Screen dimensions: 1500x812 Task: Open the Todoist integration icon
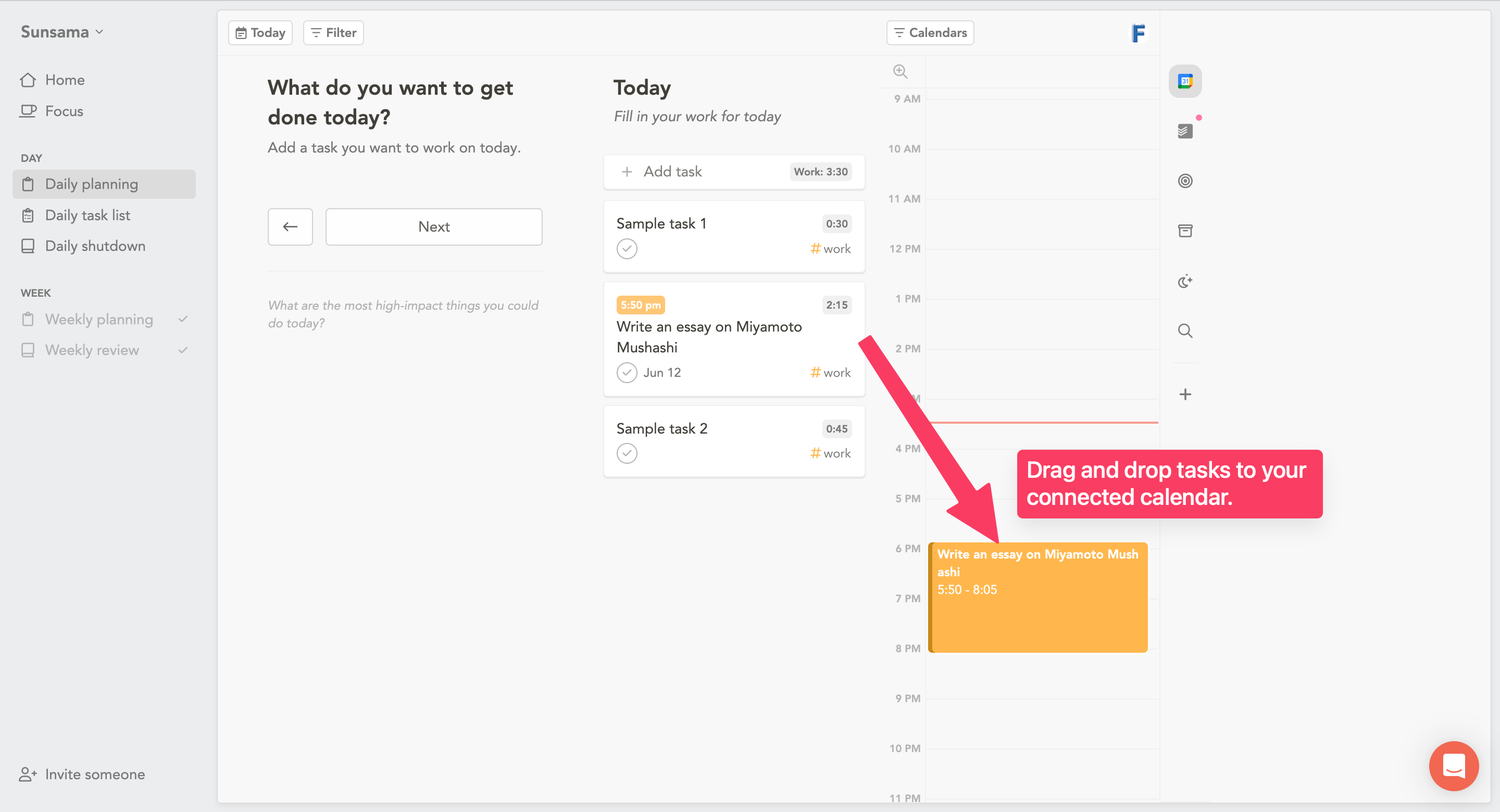point(1185,131)
